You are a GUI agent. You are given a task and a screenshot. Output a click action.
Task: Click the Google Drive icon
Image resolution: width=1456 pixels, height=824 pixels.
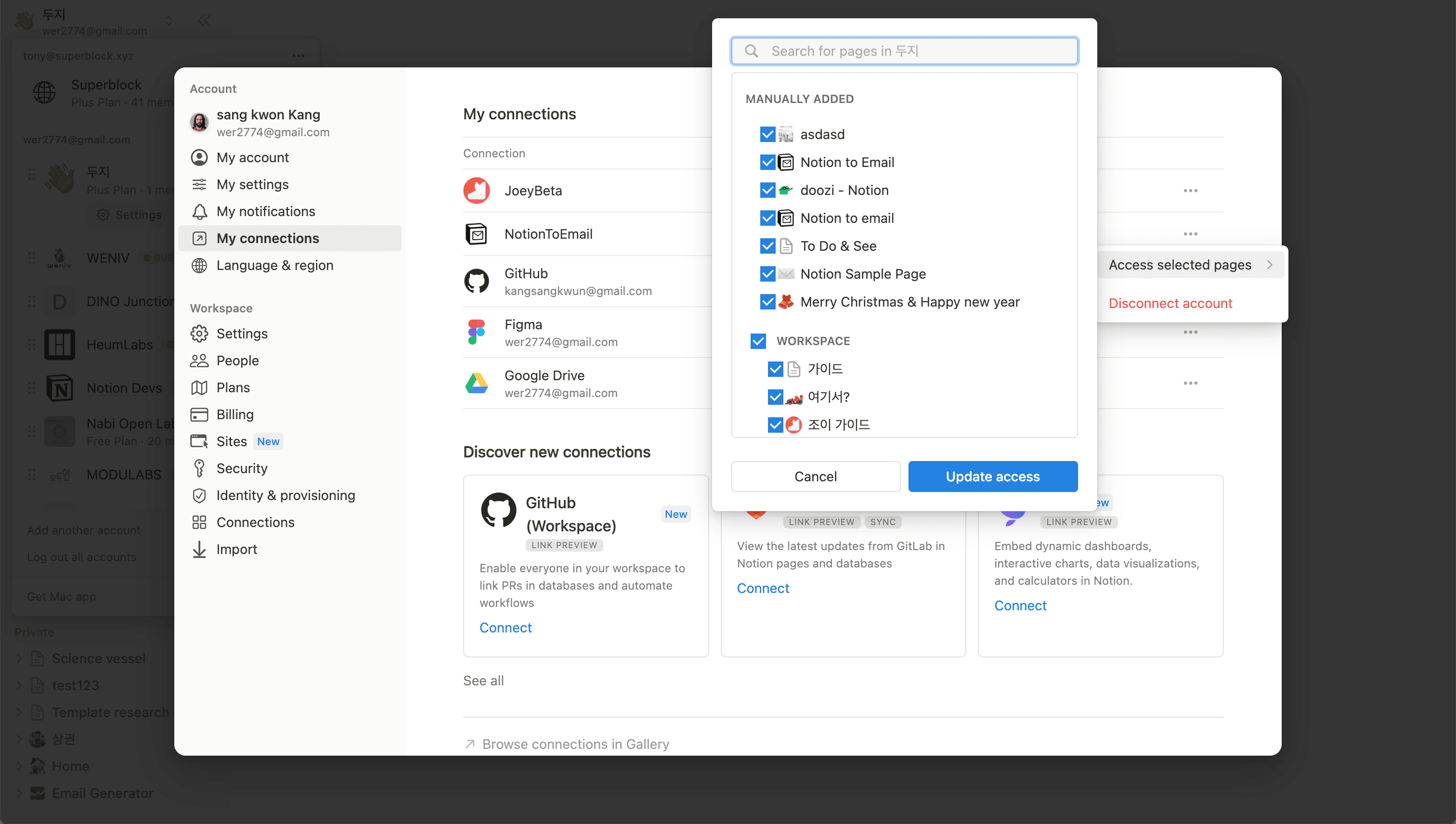[x=476, y=383]
